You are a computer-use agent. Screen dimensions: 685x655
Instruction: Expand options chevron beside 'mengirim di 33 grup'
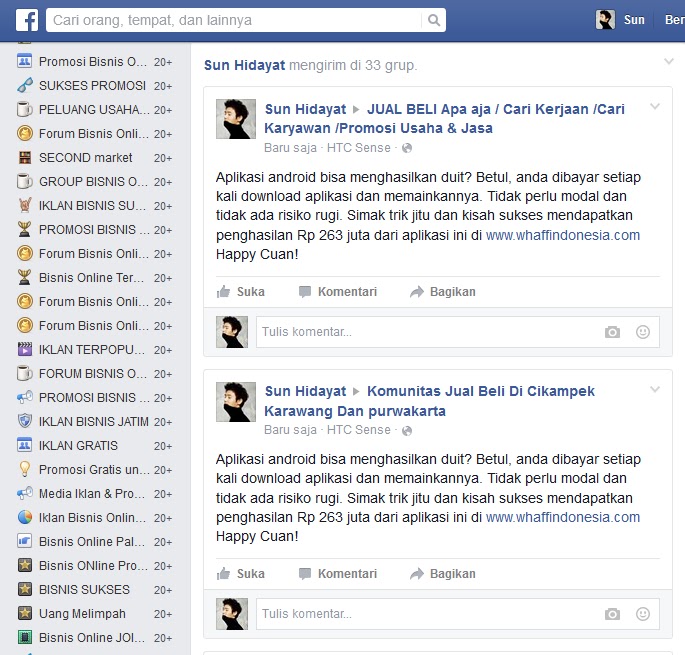pos(668,61)
